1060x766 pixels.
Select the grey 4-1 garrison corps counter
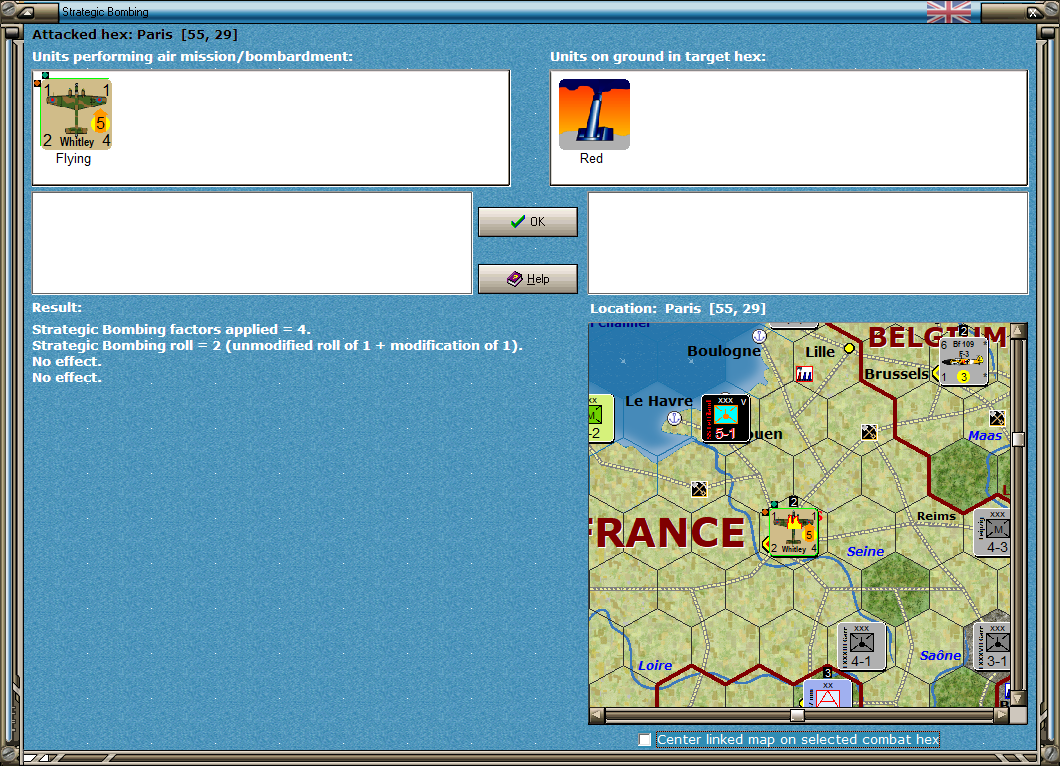(x=862, y=647)
